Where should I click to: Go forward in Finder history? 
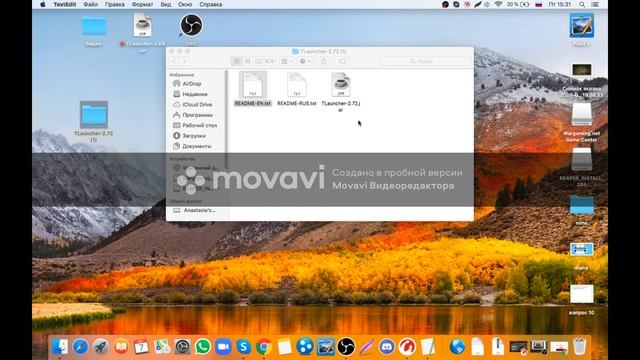click(x=184, y=61)
